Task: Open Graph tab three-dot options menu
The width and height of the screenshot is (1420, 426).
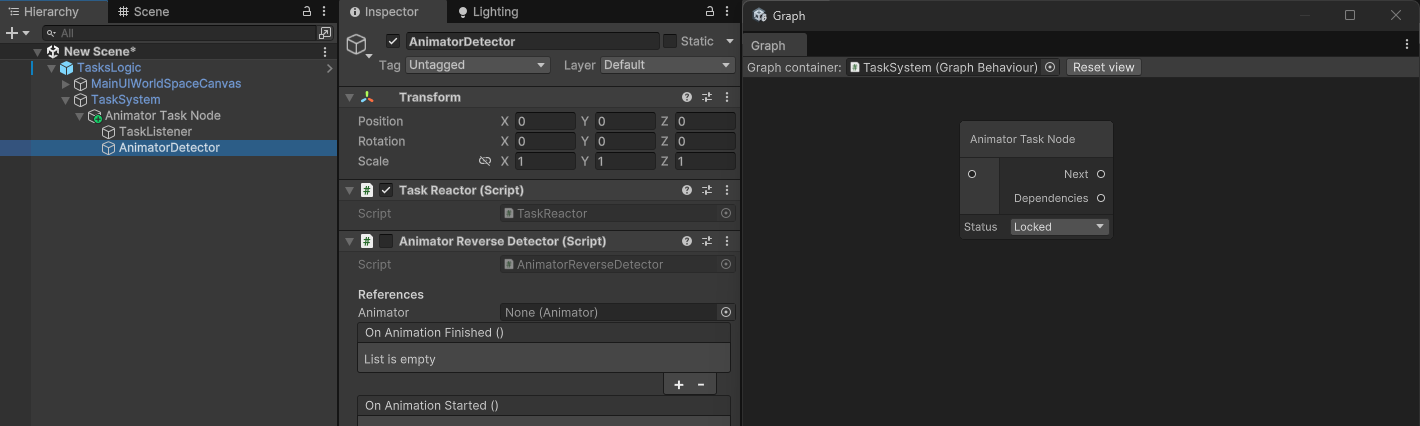Action: (1407, 44)
